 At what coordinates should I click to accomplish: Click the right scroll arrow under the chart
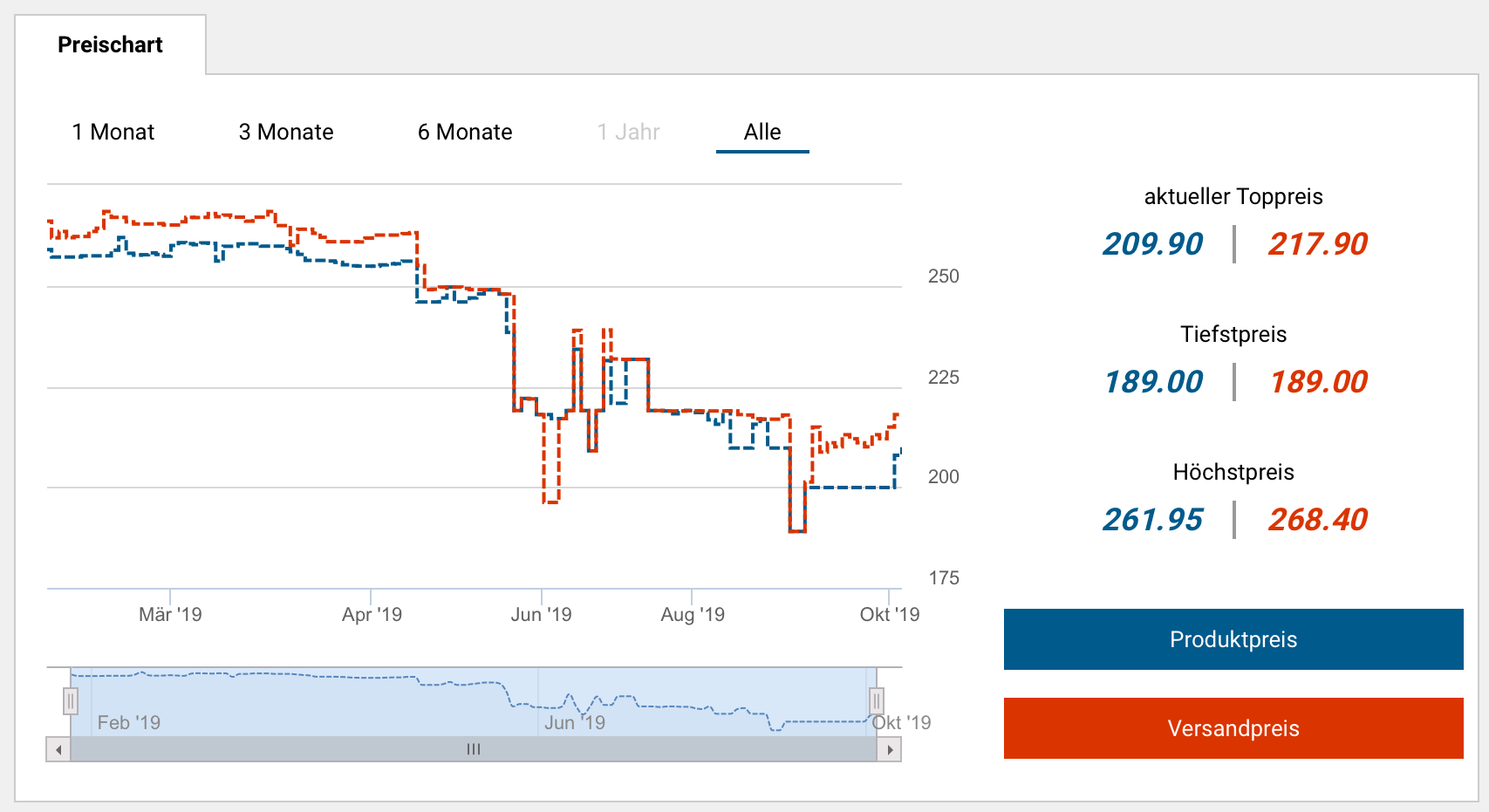click(890, 749)
